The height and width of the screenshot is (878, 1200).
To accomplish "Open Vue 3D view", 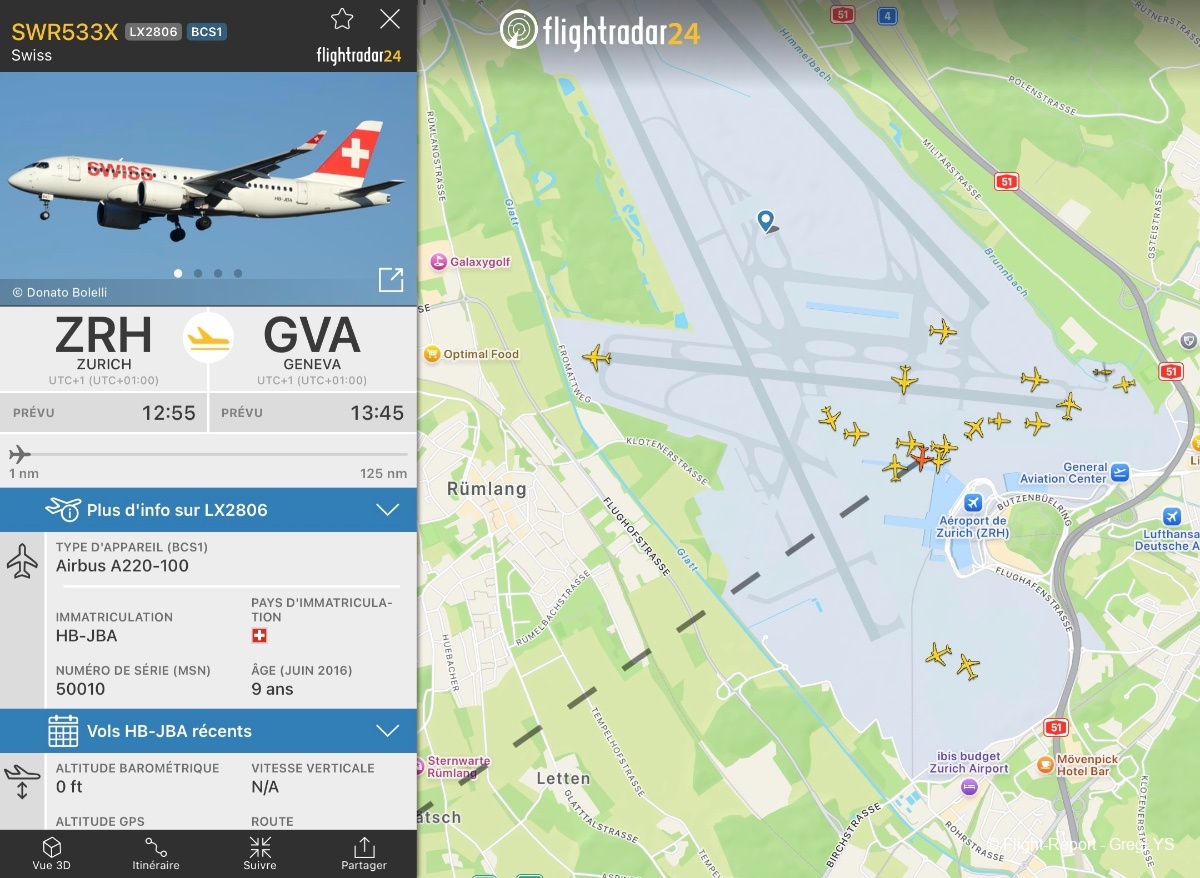I will (52, 854).
